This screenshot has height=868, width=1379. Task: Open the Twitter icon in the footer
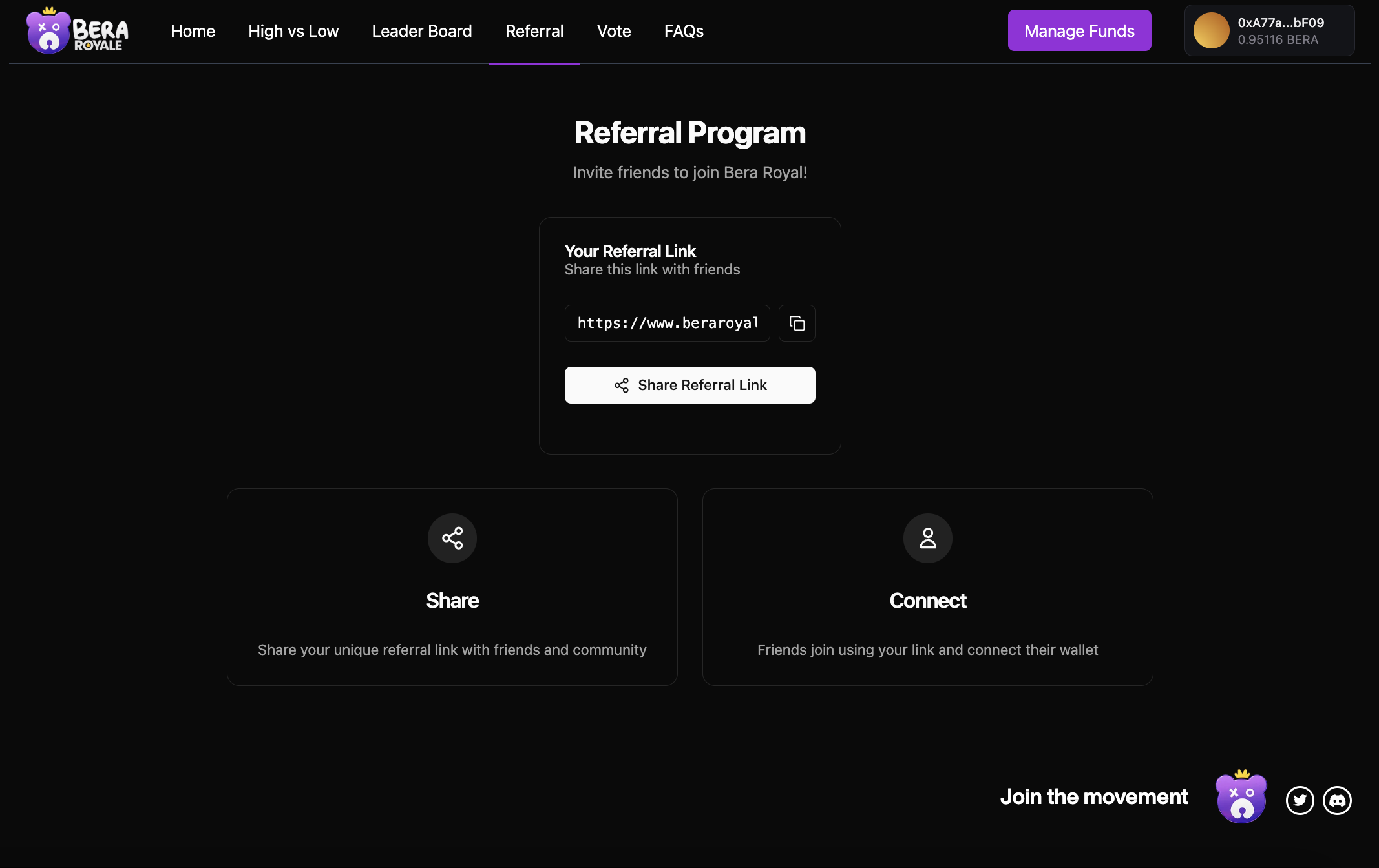coord(1300,800)
